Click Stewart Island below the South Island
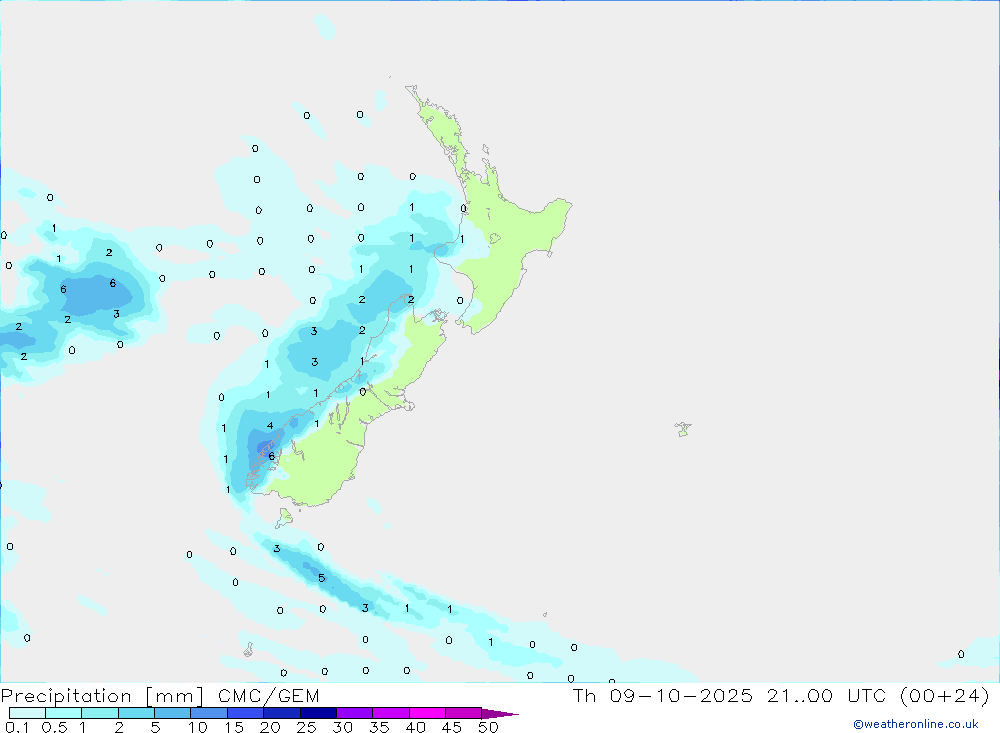 (284, 517)
